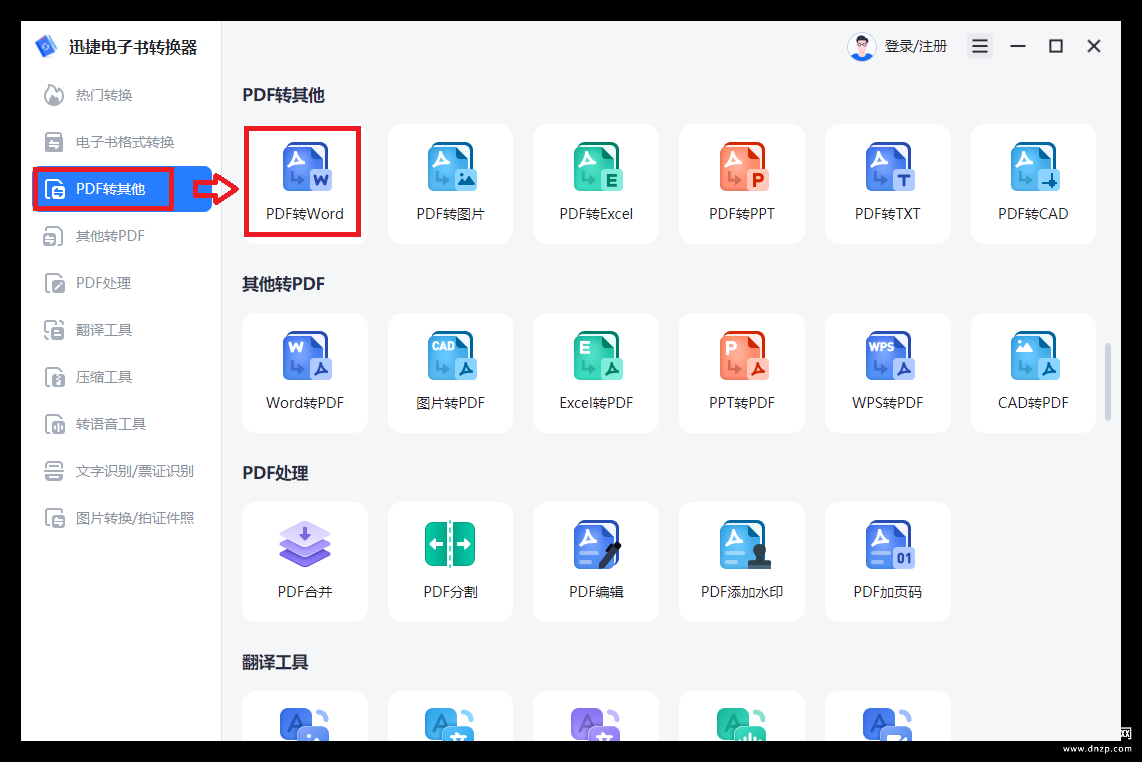
Task: Go to 热门转换 in the sidebar
Action: tap(122, 95)
